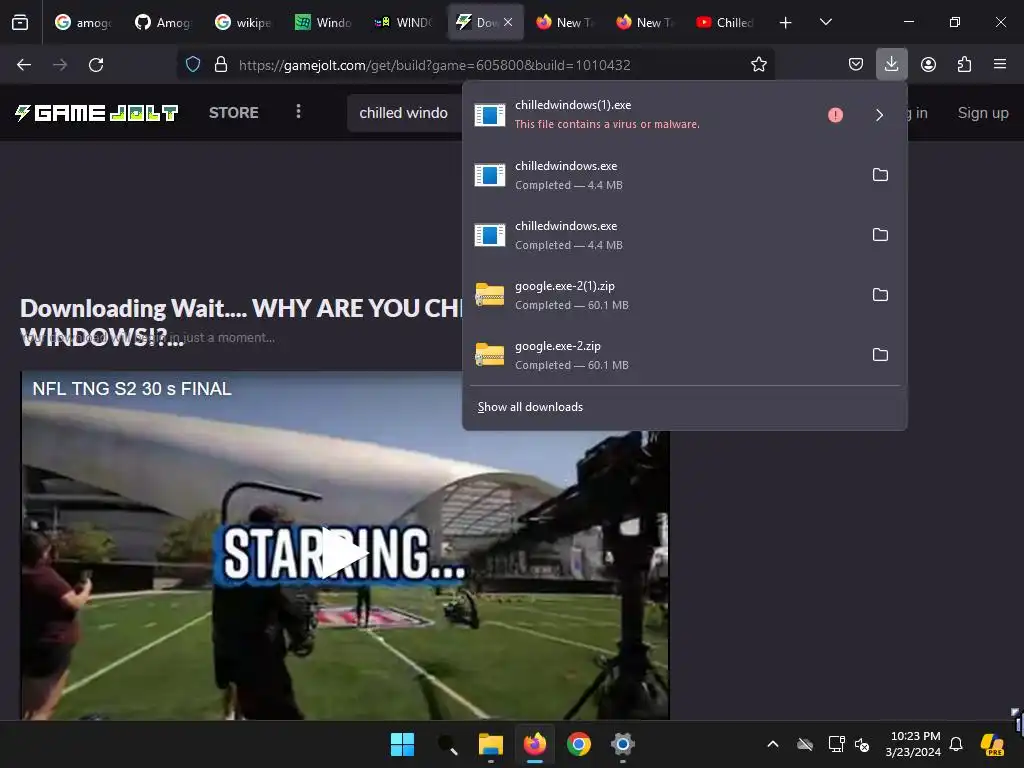This screenshot has height=768, width=1024.
Task: Open notification bell in system tray
Action: coord(956,744)
